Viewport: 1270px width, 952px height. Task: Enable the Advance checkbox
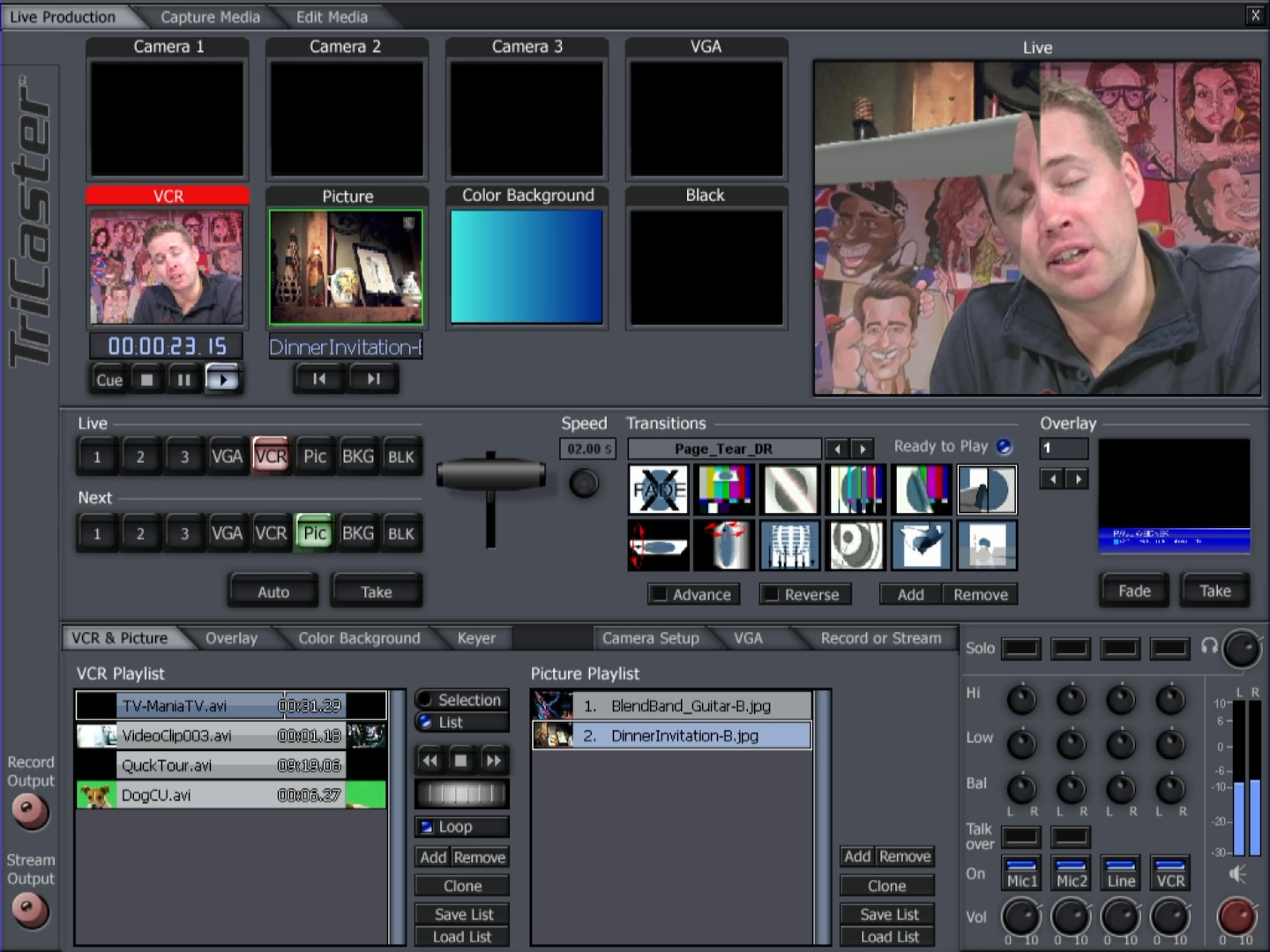click(x=658, y=594)
